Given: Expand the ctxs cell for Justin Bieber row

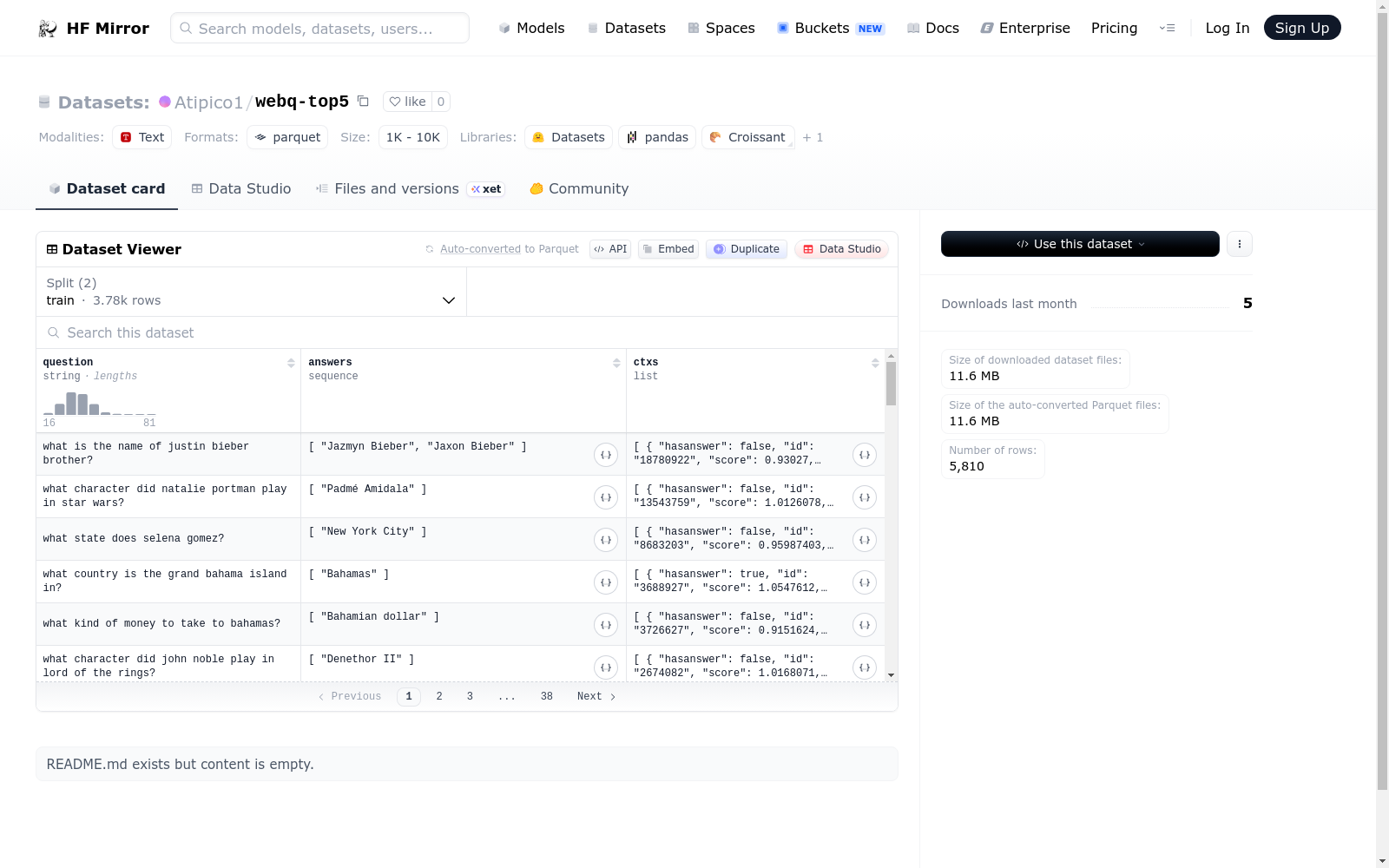Looking at the screenshot, I should click(865, 455).
